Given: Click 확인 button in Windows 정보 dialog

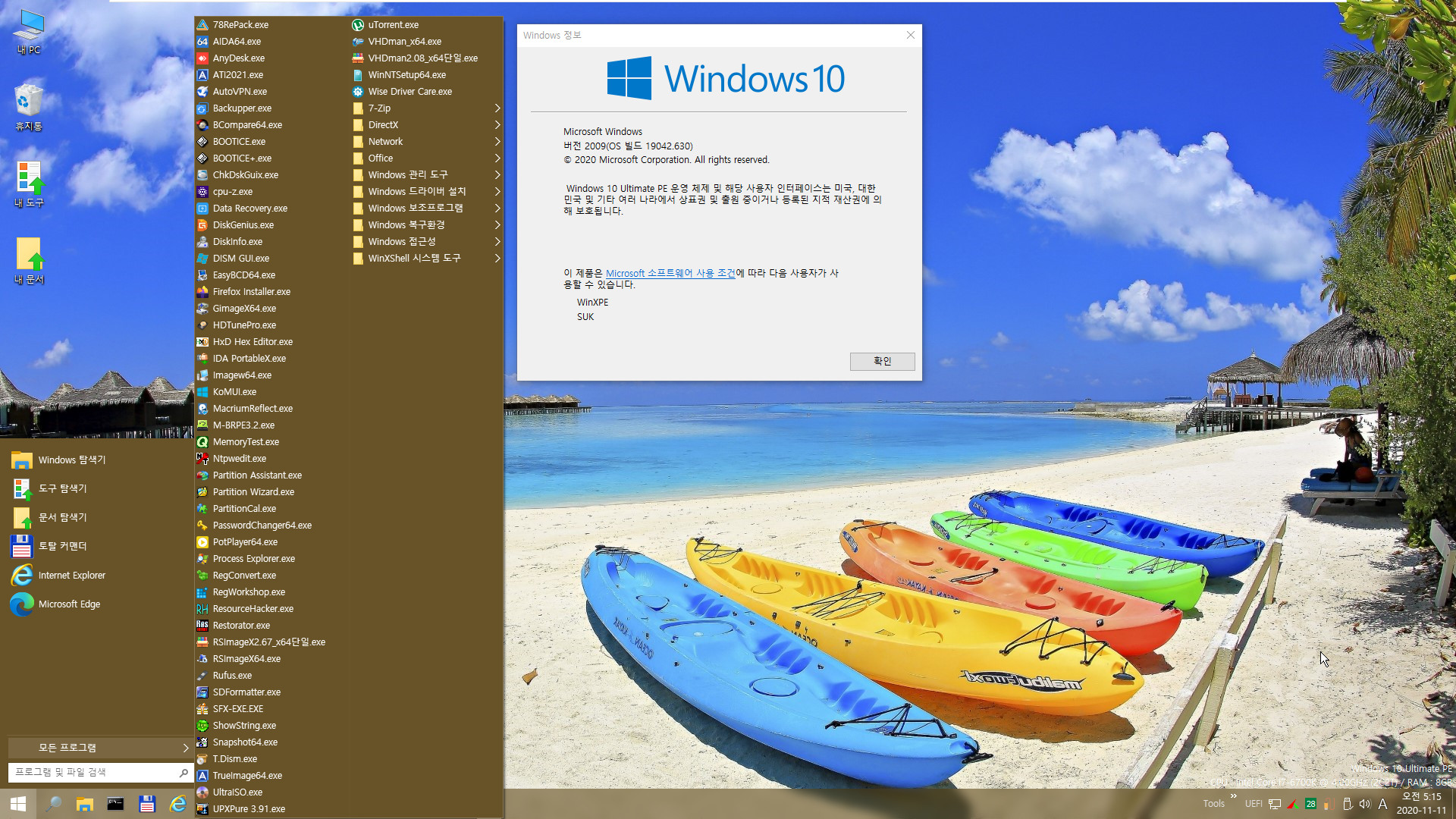Looking at the screenshot, I should point(882,361).
